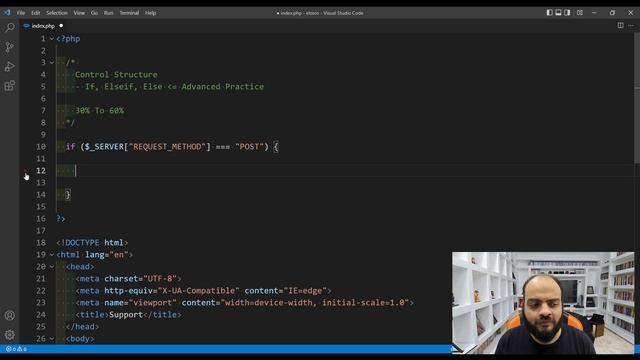
Task: Open the Help menu
Action: click(x=151, y=13)
